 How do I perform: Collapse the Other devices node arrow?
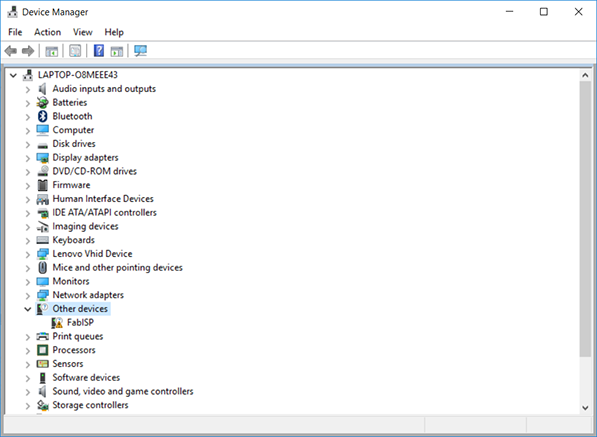27,309
